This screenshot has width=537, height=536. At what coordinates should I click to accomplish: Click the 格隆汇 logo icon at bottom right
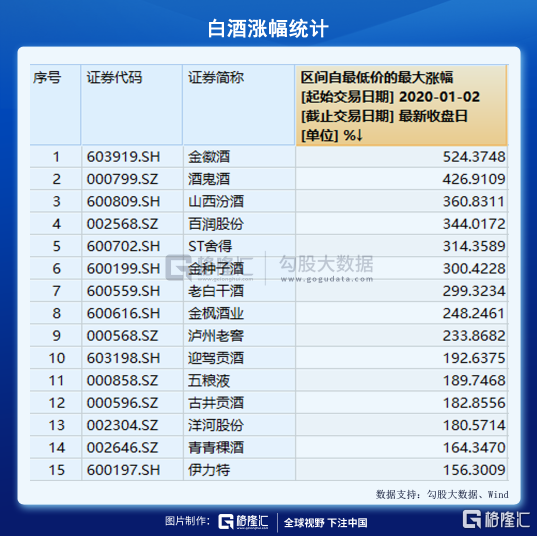[496, 519]
